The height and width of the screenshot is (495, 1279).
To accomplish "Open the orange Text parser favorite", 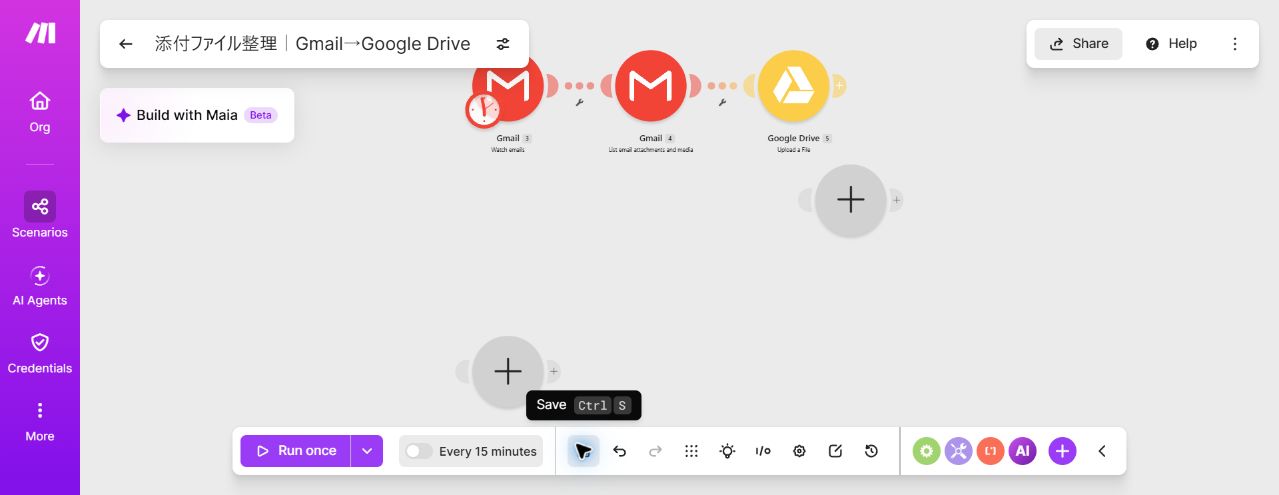I will (990, 451).
